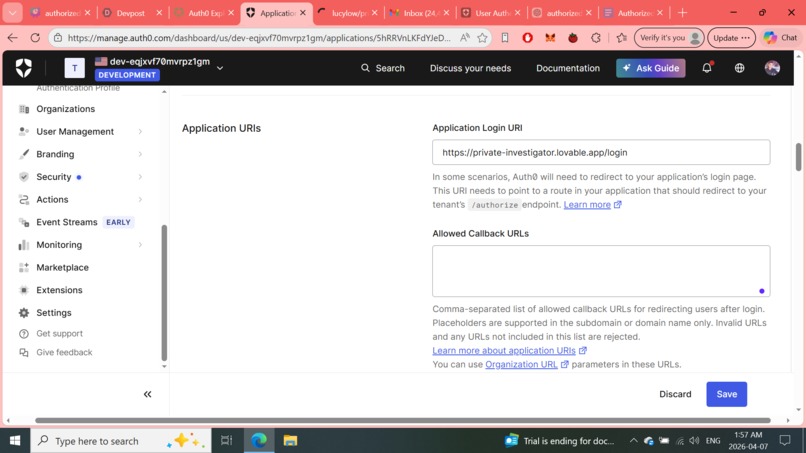Click Discuss your needs link
The height and width of the screenshot is (453, 806).
(x=470, y=68)
